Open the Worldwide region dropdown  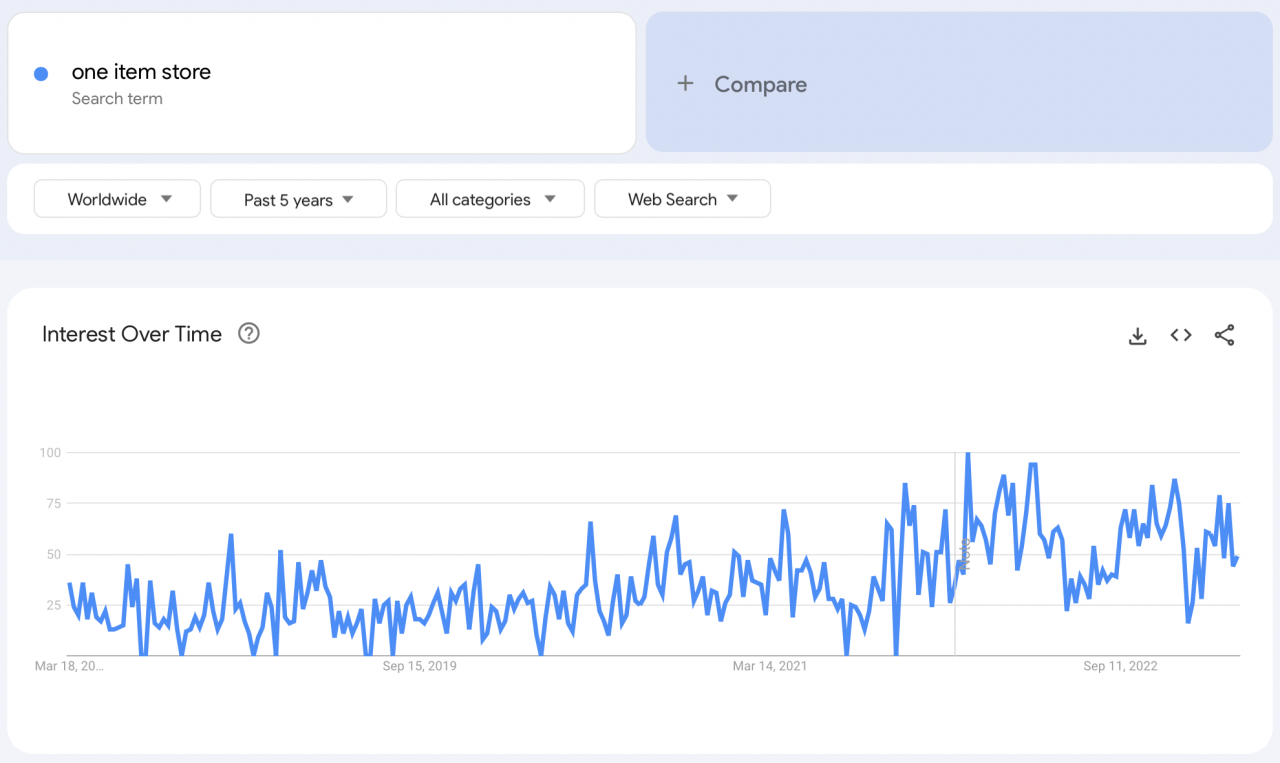coord(116,198)
